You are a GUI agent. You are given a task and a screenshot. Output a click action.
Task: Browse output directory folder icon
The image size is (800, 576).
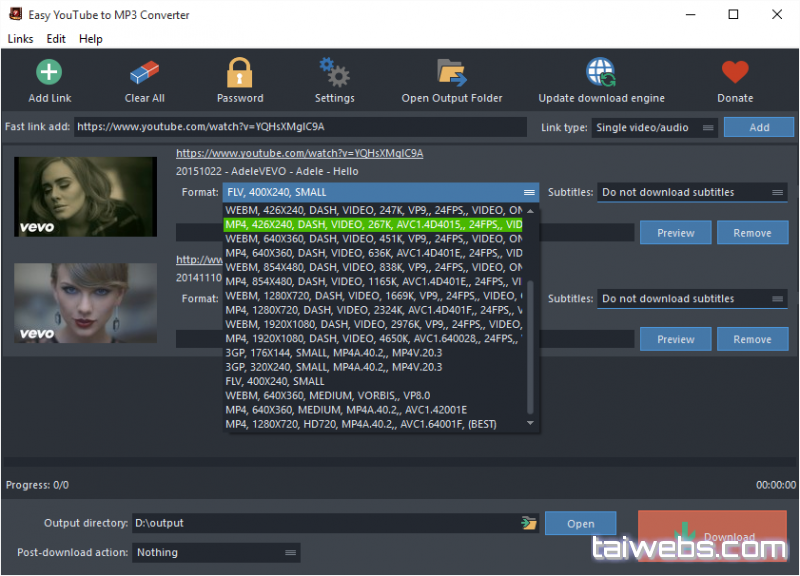tap(528, 523)
